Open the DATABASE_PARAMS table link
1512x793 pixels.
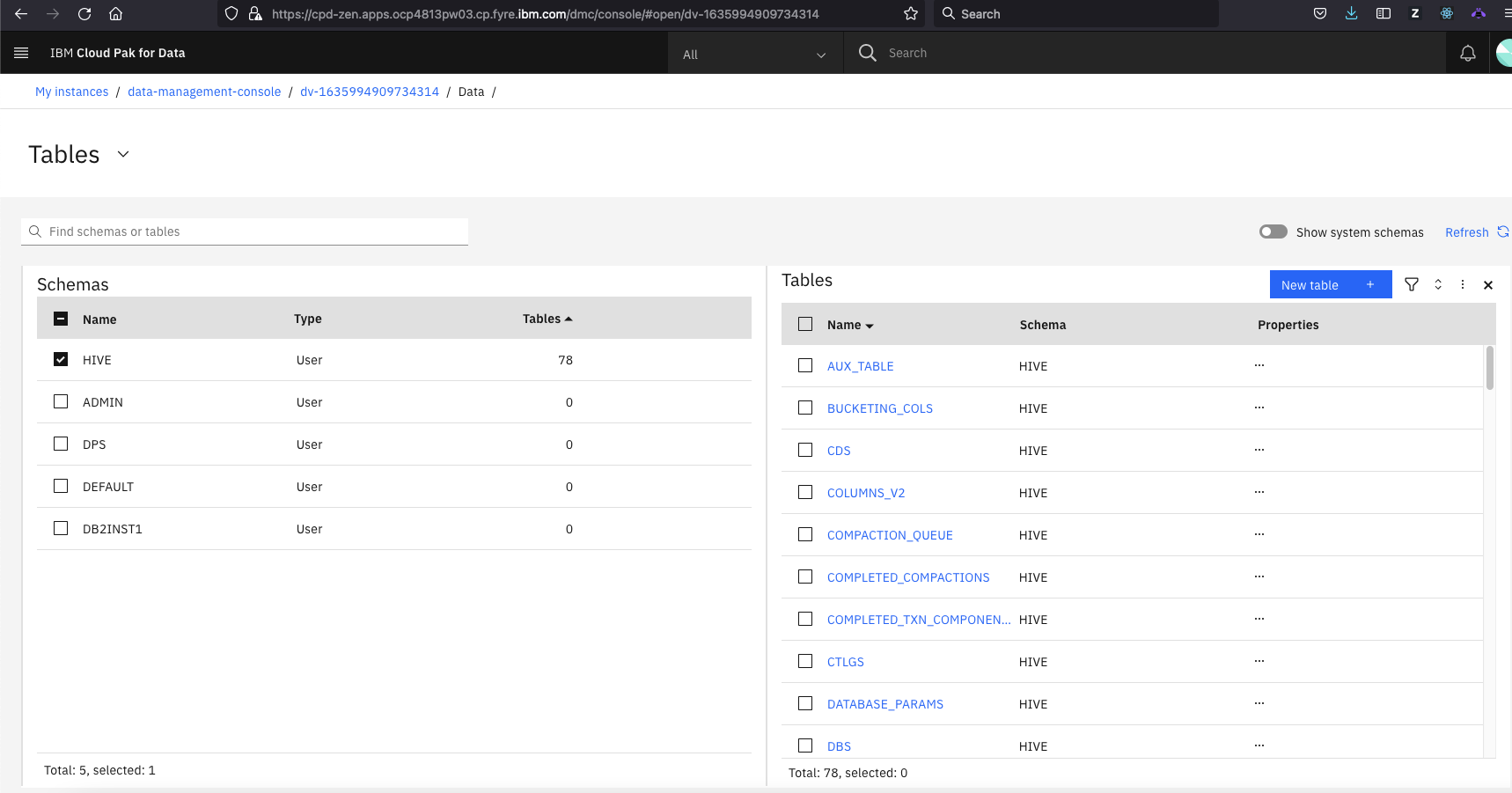(x=885, y=704)
